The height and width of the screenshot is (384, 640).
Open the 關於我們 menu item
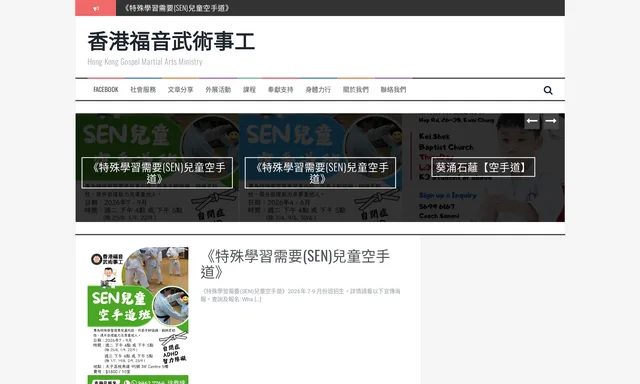click(x=356, y=89)
